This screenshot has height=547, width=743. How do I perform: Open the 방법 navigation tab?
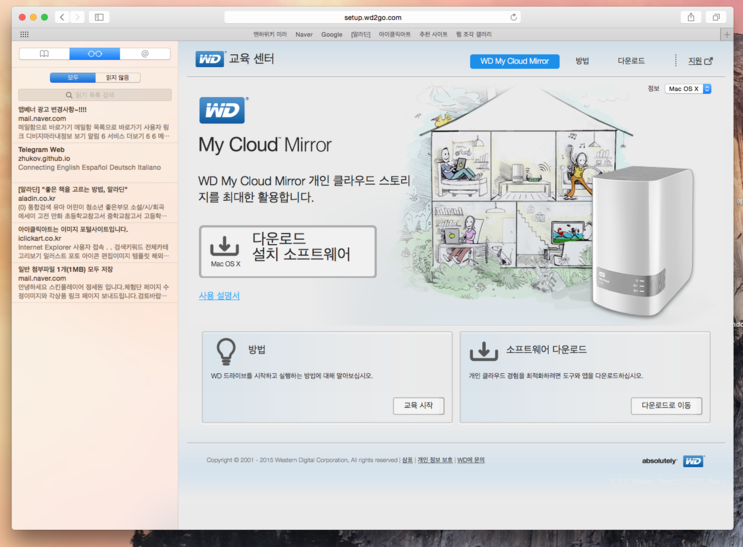coord(582,61)
